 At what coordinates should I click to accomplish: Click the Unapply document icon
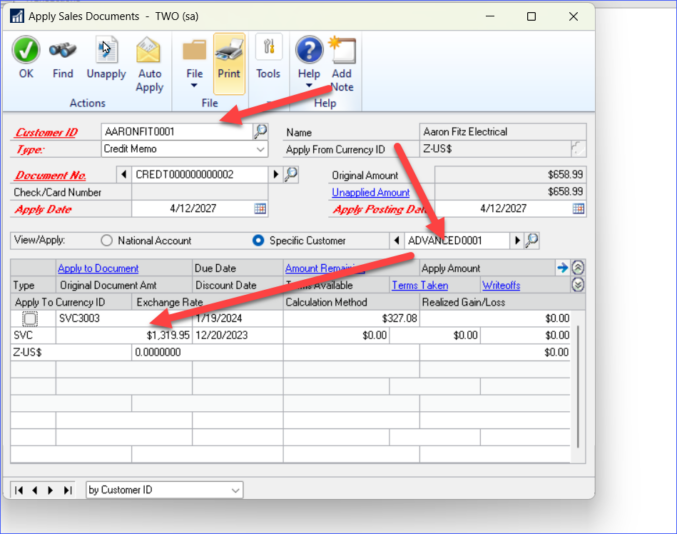click(x=106, y=50)
